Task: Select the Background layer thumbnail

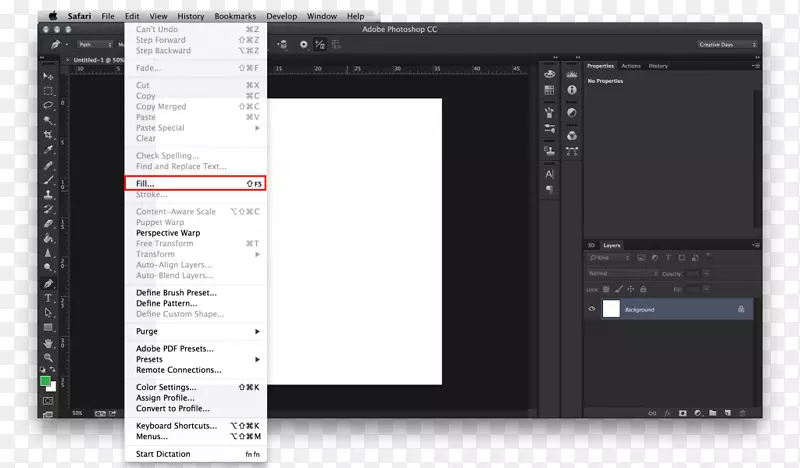Action: pos(610,309)
